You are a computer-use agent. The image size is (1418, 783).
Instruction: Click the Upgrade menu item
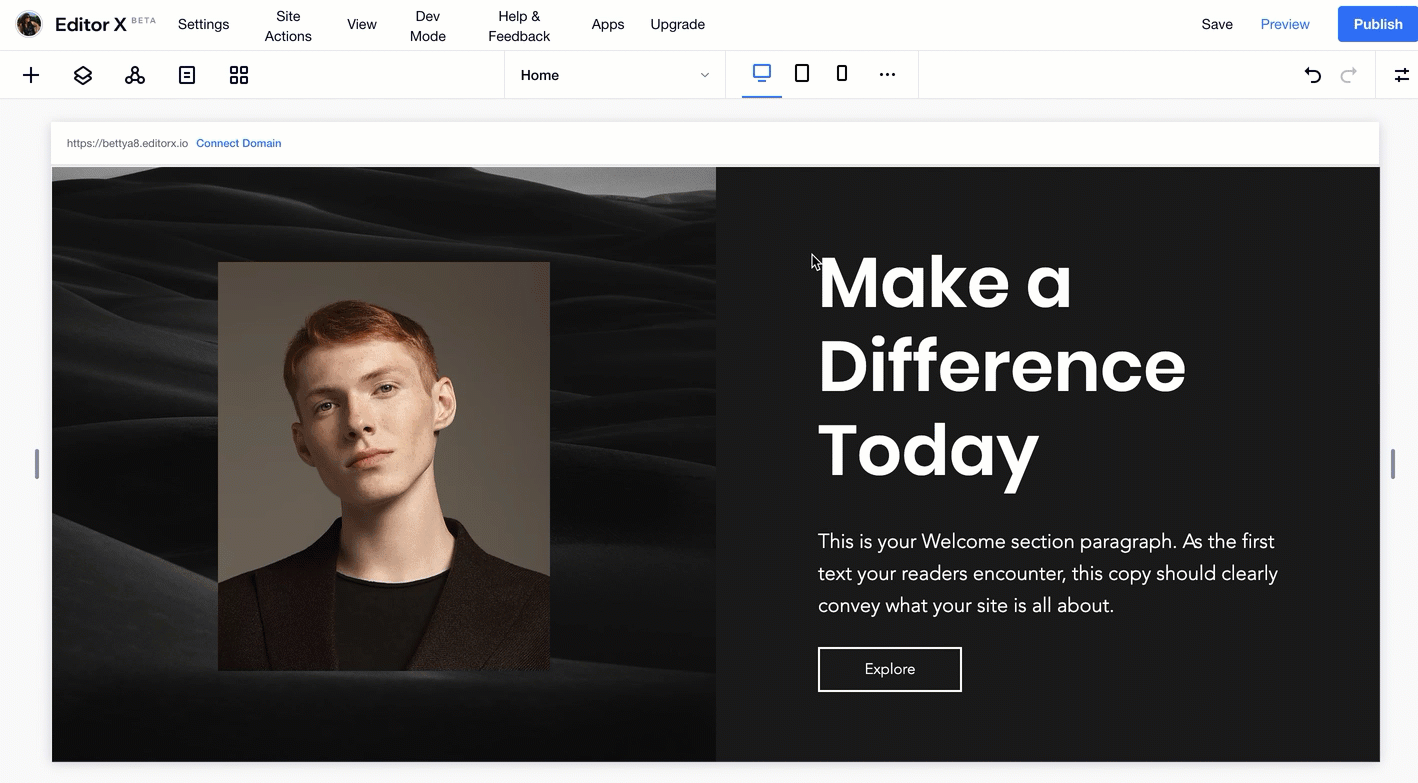678,24
